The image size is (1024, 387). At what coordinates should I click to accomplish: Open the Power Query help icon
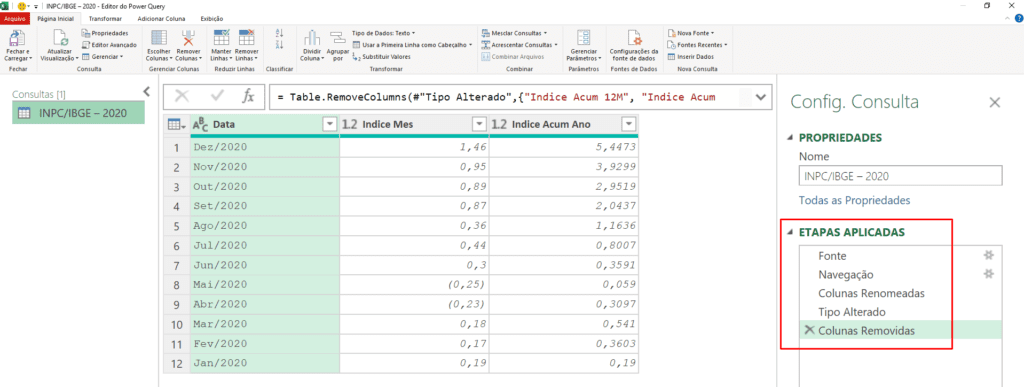pos(1018,19)
